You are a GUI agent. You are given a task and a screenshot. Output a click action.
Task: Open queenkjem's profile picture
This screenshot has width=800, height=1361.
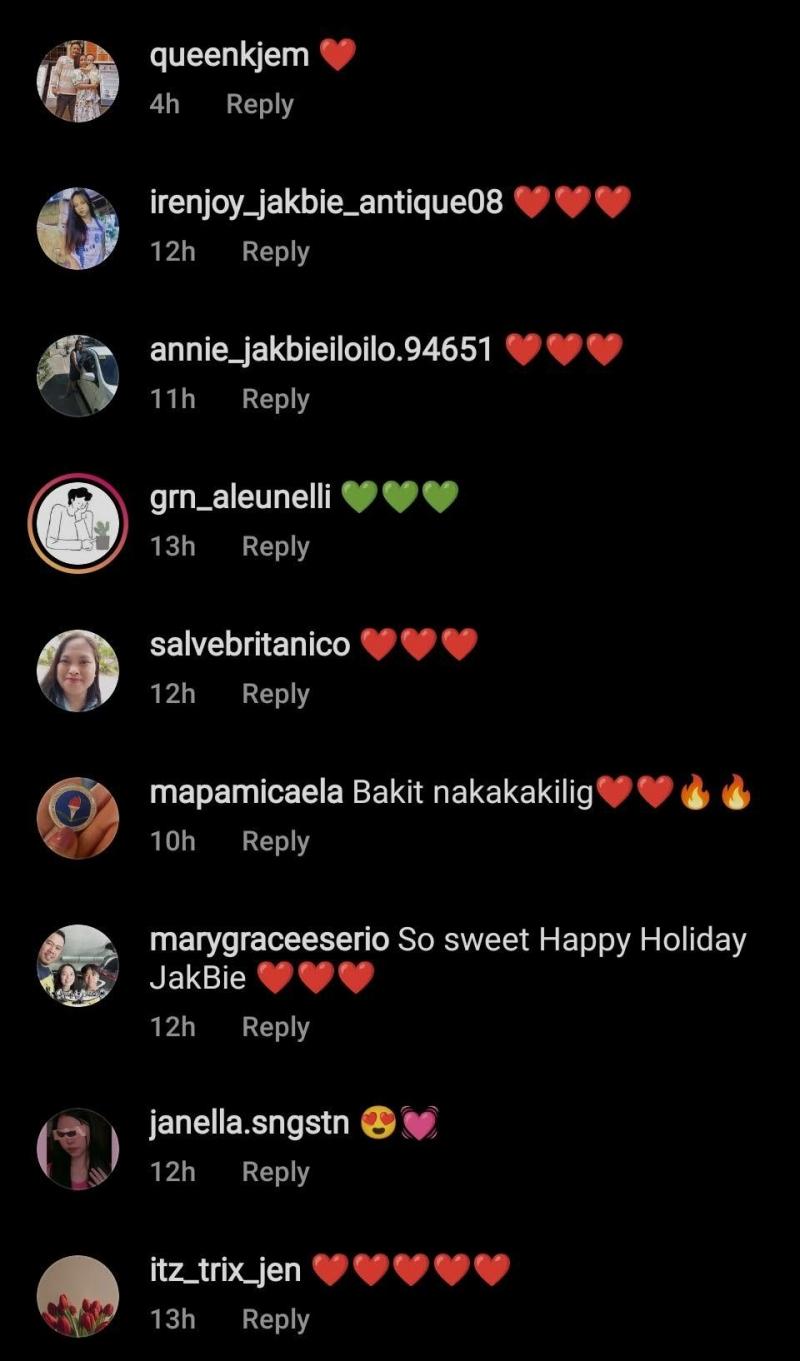[x=78, y=81]
